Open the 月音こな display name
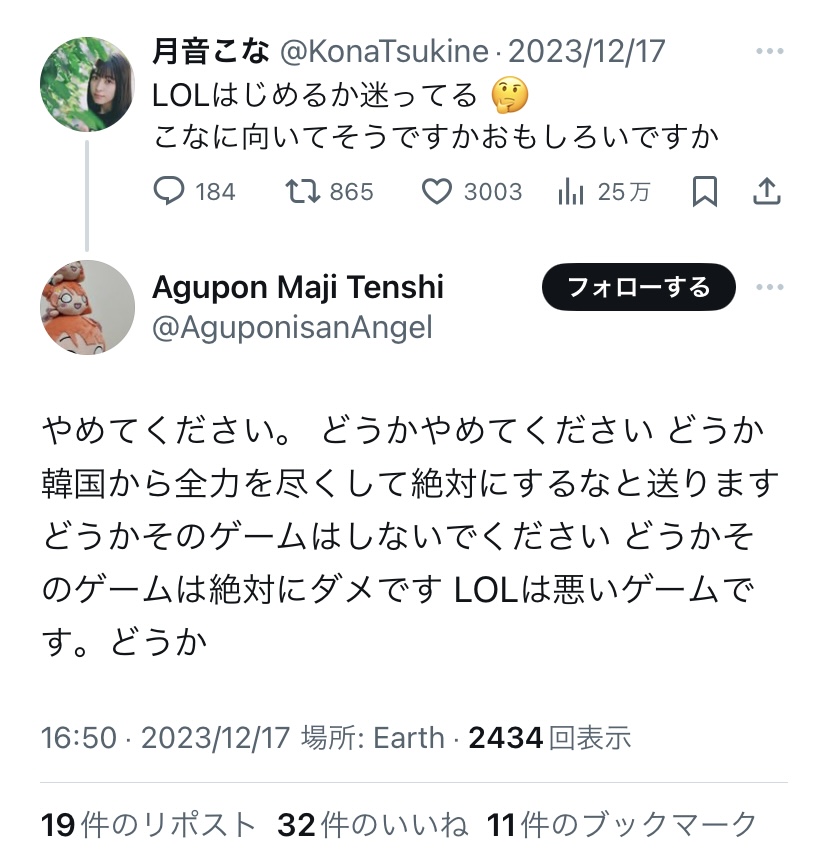This screenshot has height=852, width=828. [x=211, y=52]
